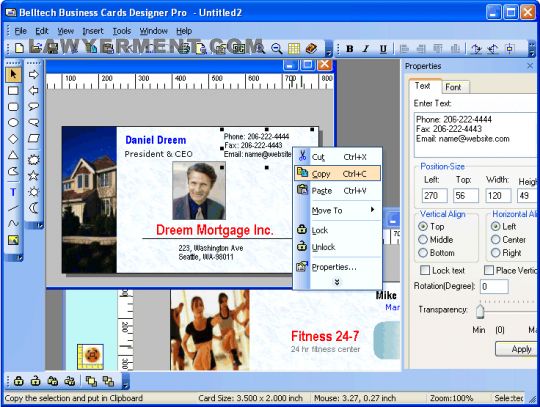Select Top vertical align option
The image size is (540, 407).
[x=423, y=227]
